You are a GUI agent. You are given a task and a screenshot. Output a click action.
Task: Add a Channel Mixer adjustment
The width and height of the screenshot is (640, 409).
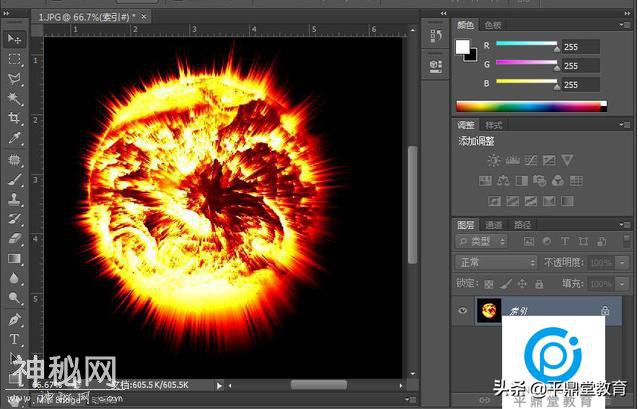(558, 180)
